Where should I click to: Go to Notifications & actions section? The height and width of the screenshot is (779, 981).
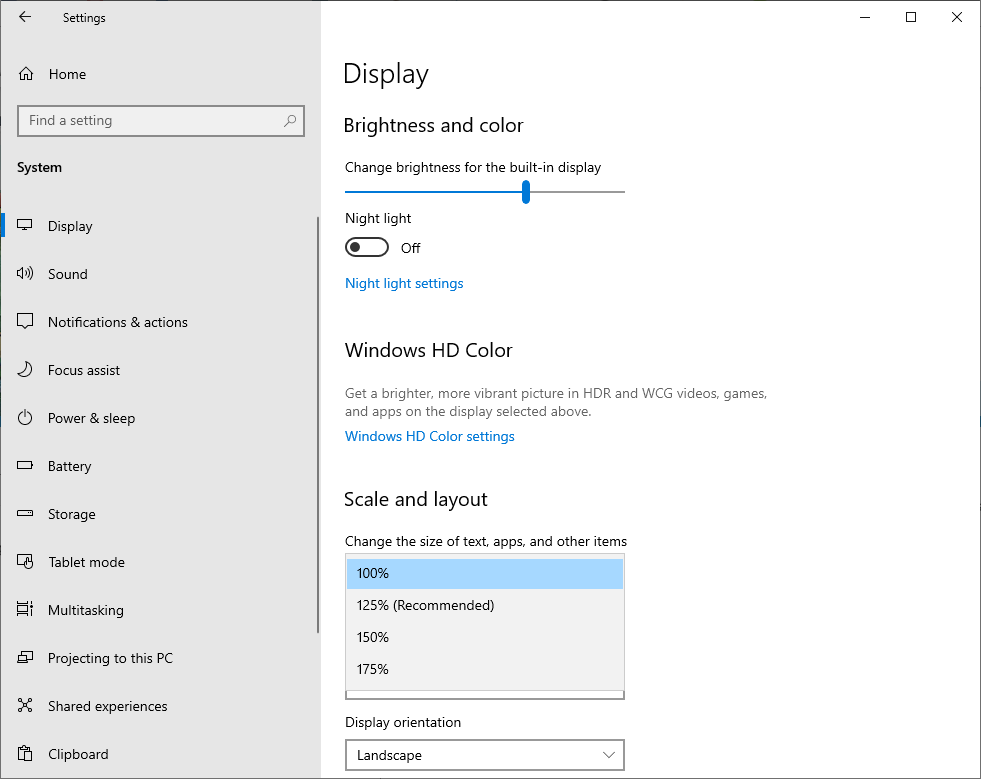tap(118, 322)
